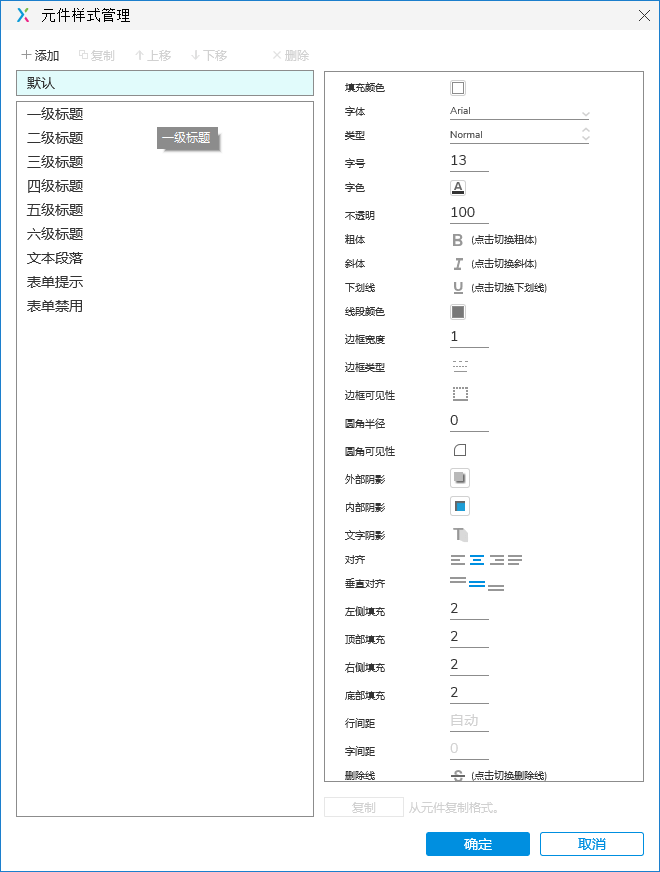Viewport: 660px width, 872px height.
Task: Open the 圆角可见性 corner visibility icon
Action: (460, 450)
